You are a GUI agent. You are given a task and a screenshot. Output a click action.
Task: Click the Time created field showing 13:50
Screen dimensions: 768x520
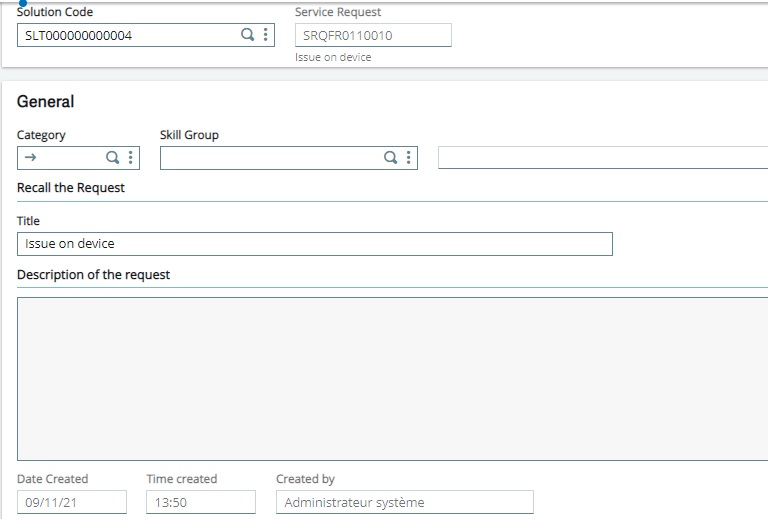[x=200, y=502]
